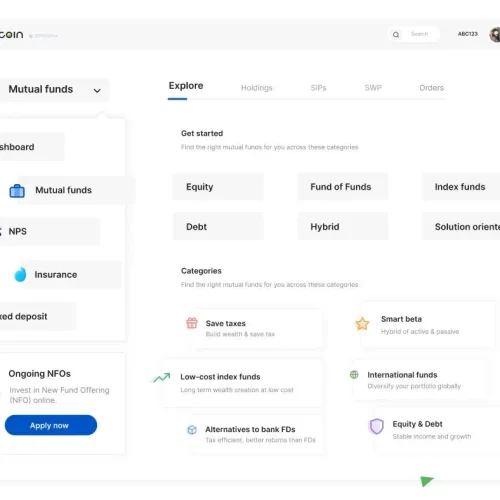Click the Low-cost index funds trend icon
This screenshot has height=500, width=500.
[x=162, y=377]
